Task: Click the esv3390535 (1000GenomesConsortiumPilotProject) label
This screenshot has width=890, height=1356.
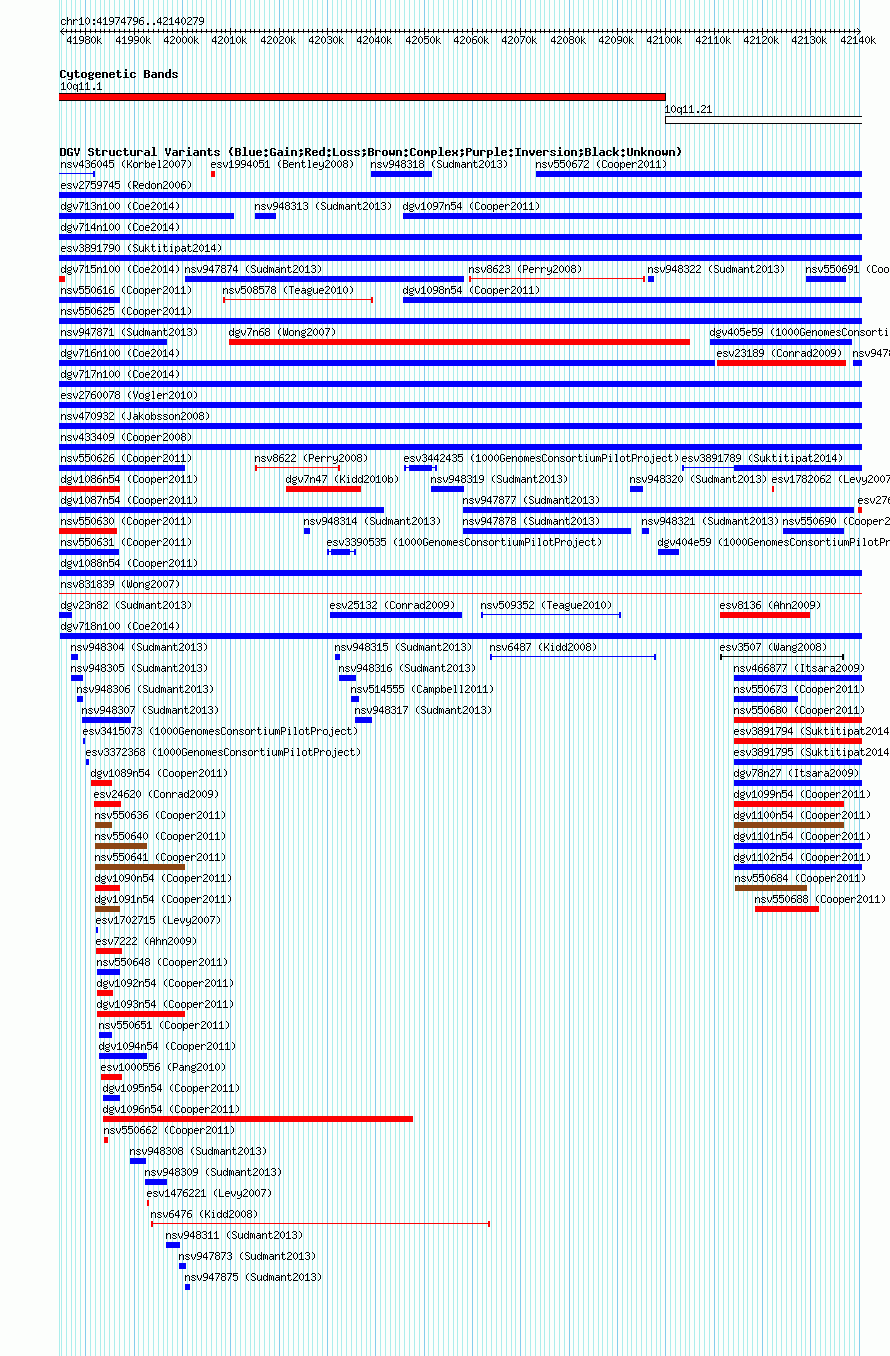Action: point(464,542)
